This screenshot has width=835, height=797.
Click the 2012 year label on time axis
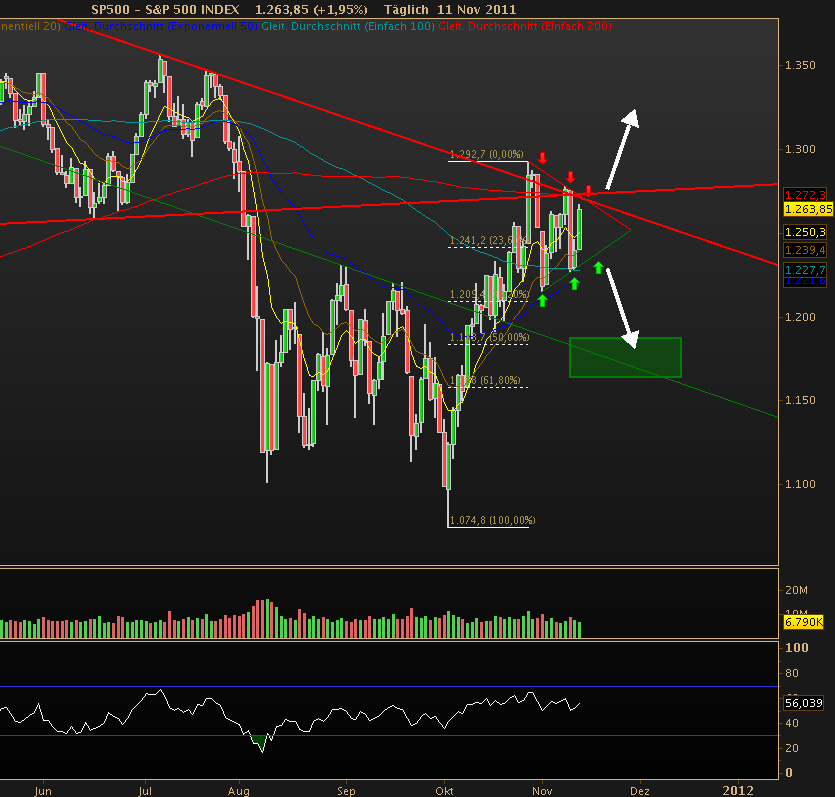(x=738, y=791)
